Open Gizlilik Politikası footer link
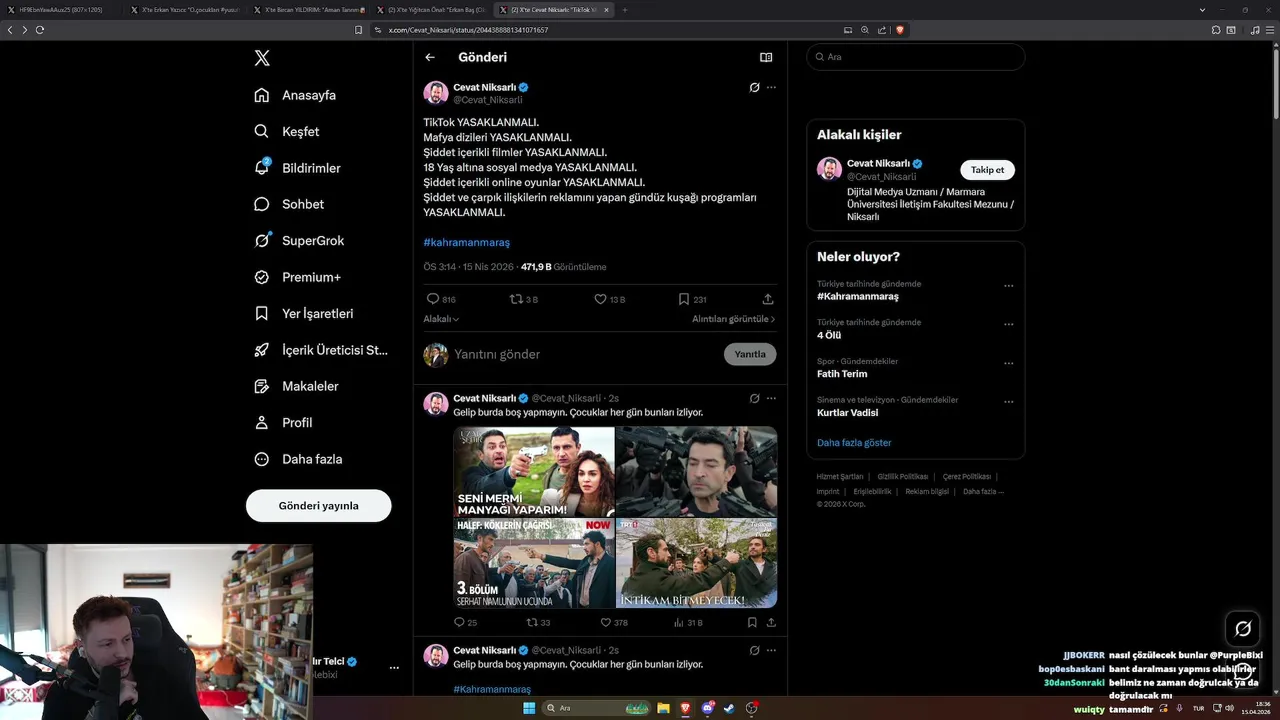1280x720 pixels. click(903, 477)
